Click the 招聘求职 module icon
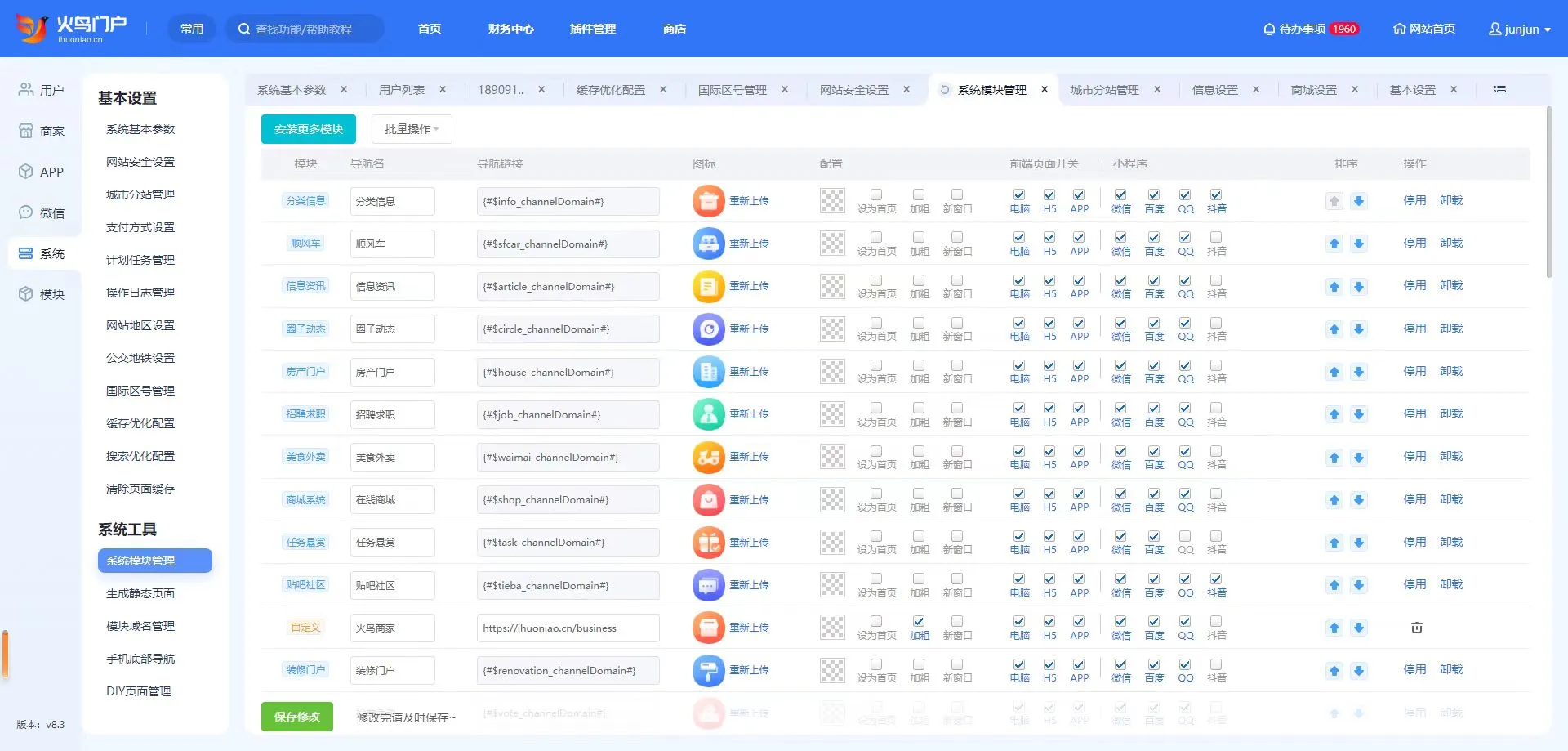 (x=708, y=414)
